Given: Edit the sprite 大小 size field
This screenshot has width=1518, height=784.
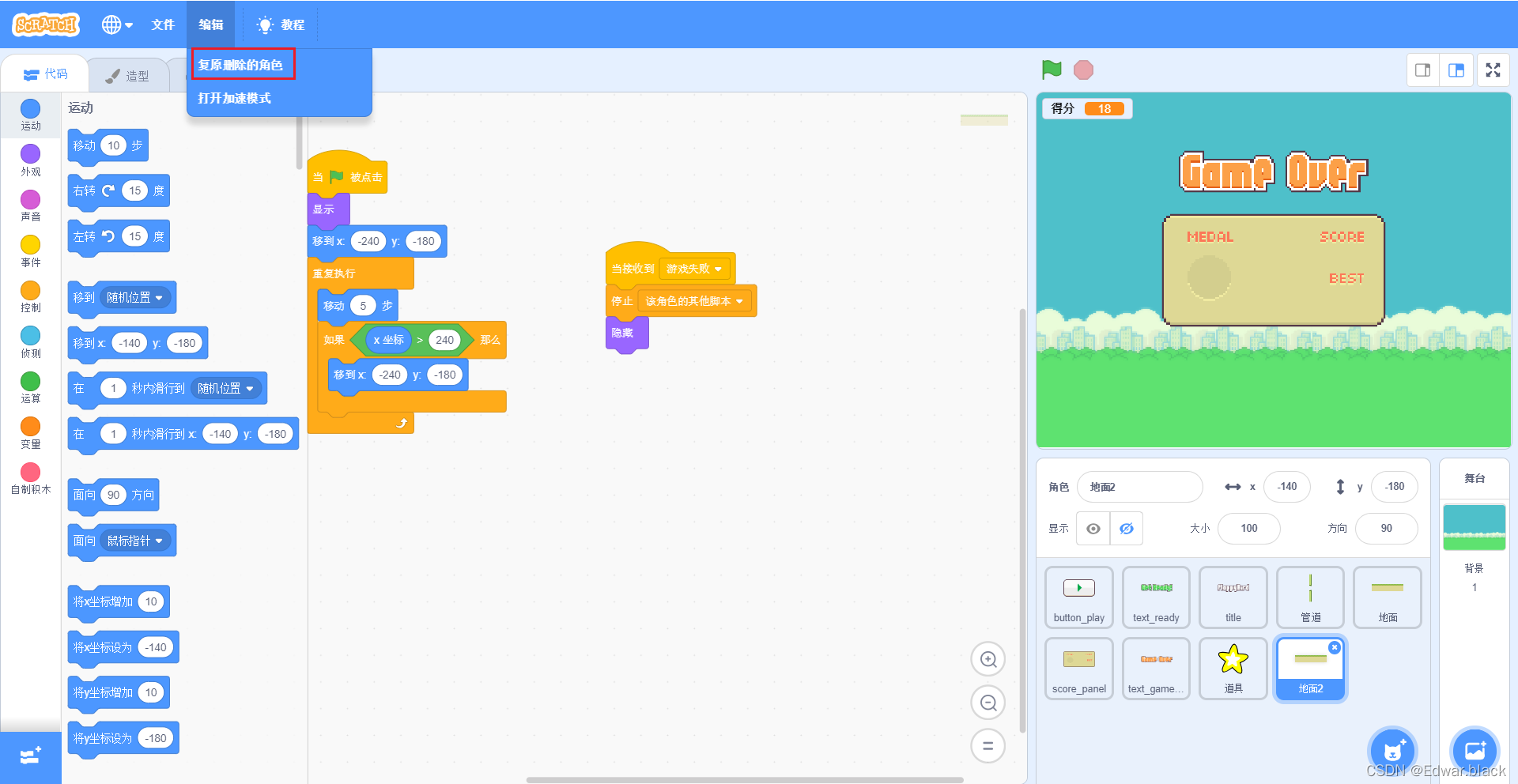Looking at the screenshot, I should pyautogui.click(x=1249, y=529).
